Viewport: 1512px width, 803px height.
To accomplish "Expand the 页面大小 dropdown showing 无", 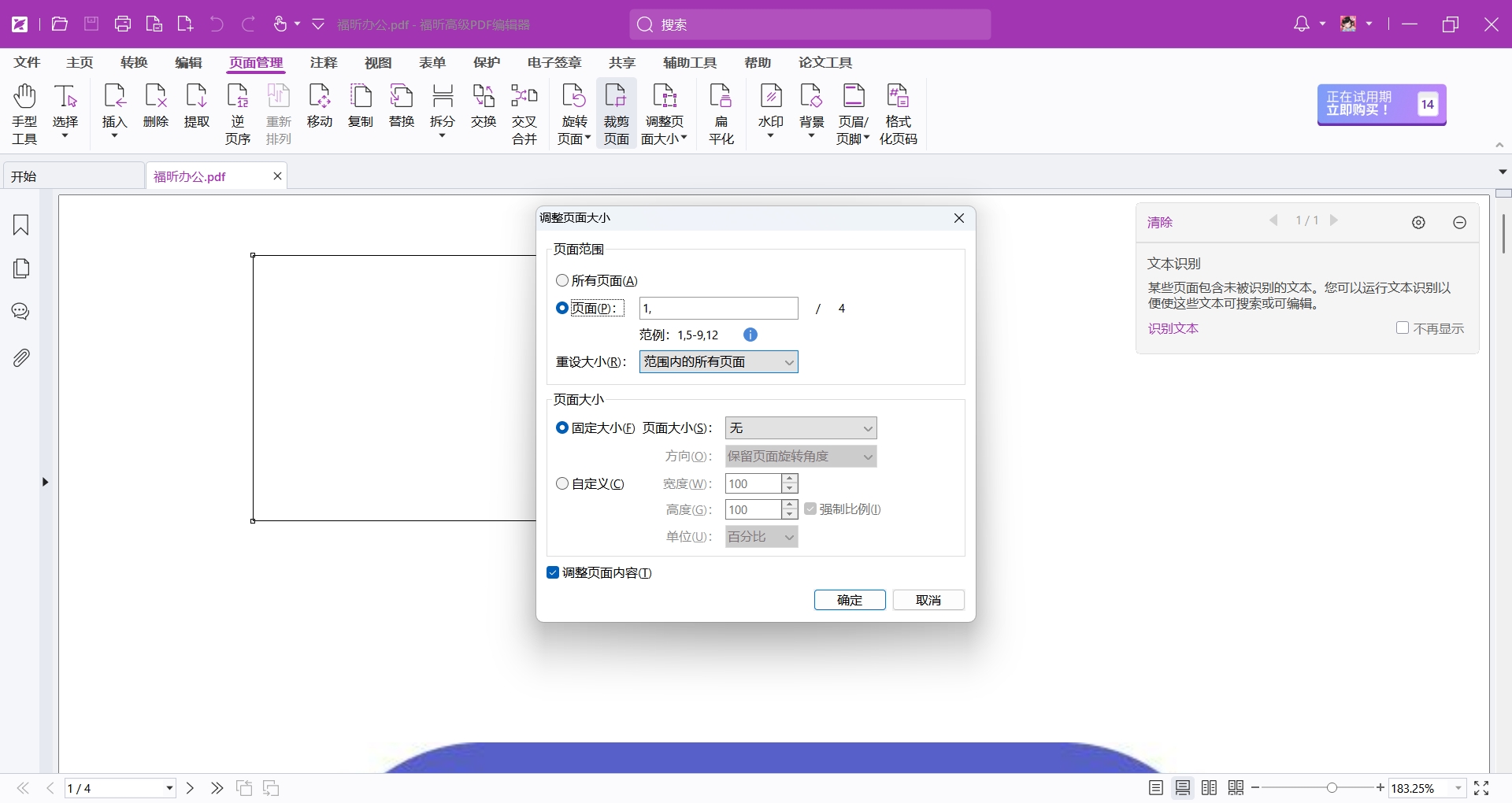I will pos(800,428).
